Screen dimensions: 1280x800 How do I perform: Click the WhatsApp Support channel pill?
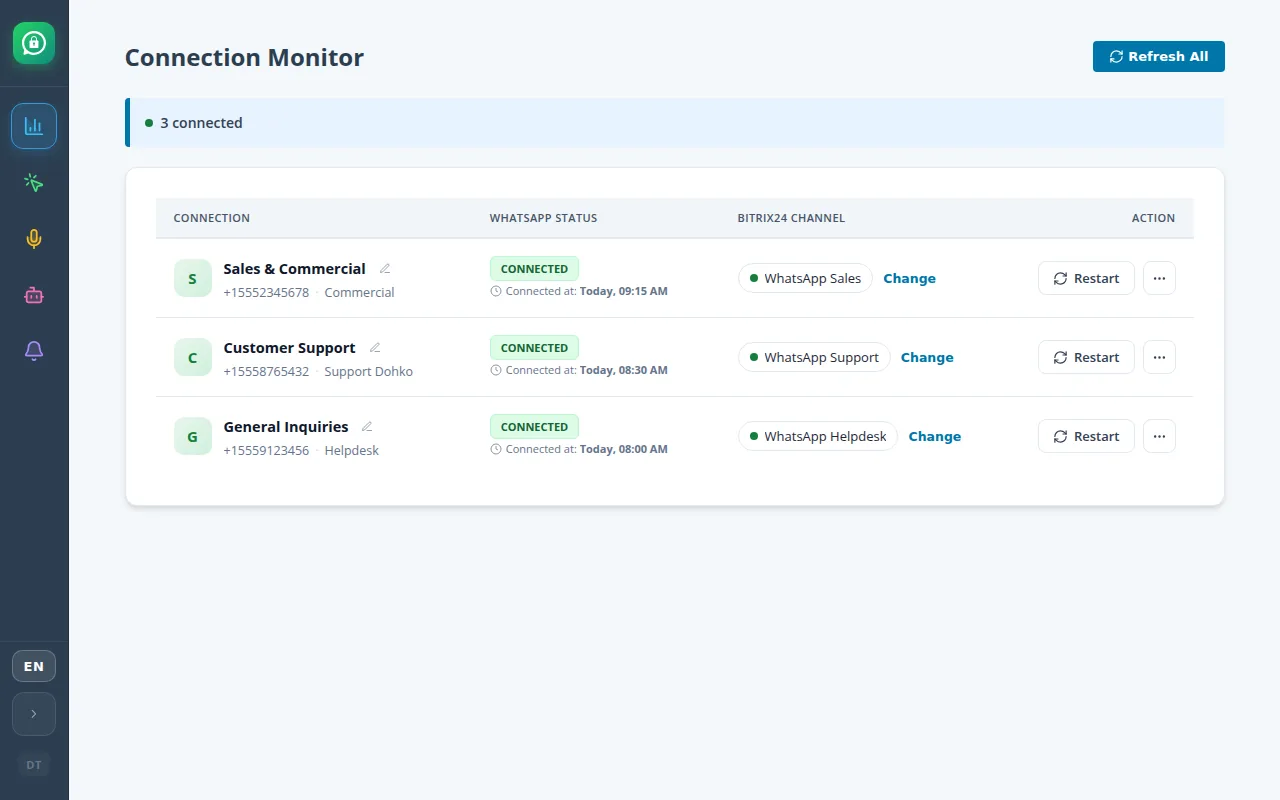pyautogui.click(x=814, y=357)
